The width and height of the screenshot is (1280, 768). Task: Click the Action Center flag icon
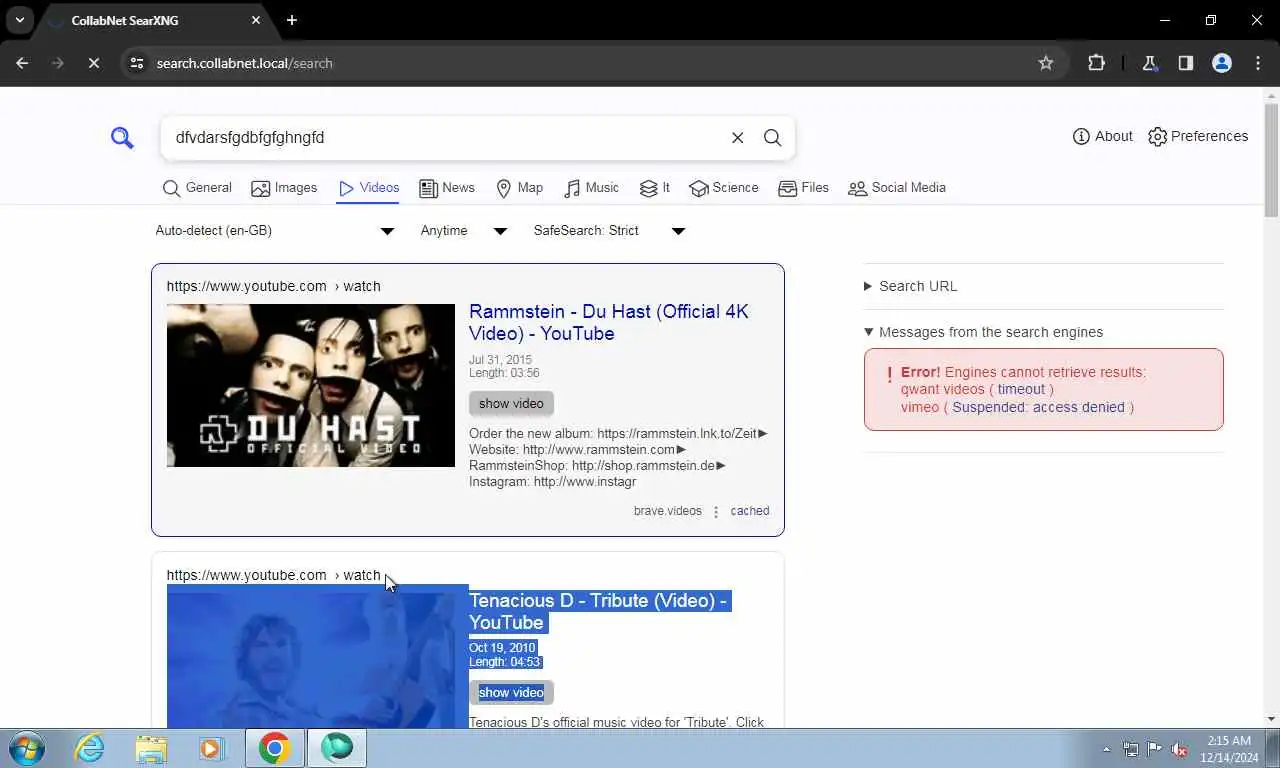(x=1154, y=749)
